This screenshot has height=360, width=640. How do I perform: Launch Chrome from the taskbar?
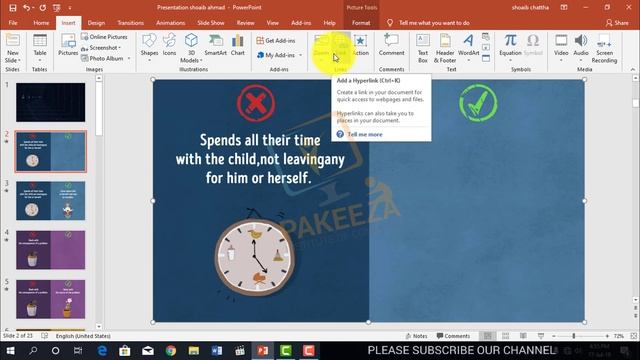click(x=171, y=351)
